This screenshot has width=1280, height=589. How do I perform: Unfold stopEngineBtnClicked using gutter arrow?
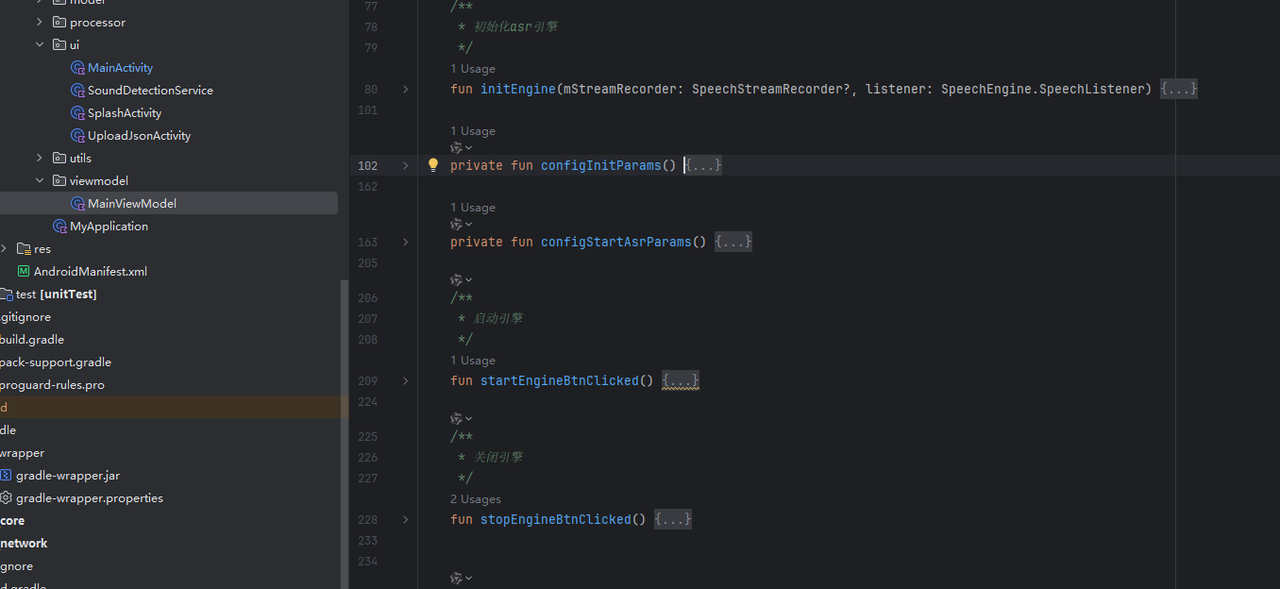[x=405, y=520]
